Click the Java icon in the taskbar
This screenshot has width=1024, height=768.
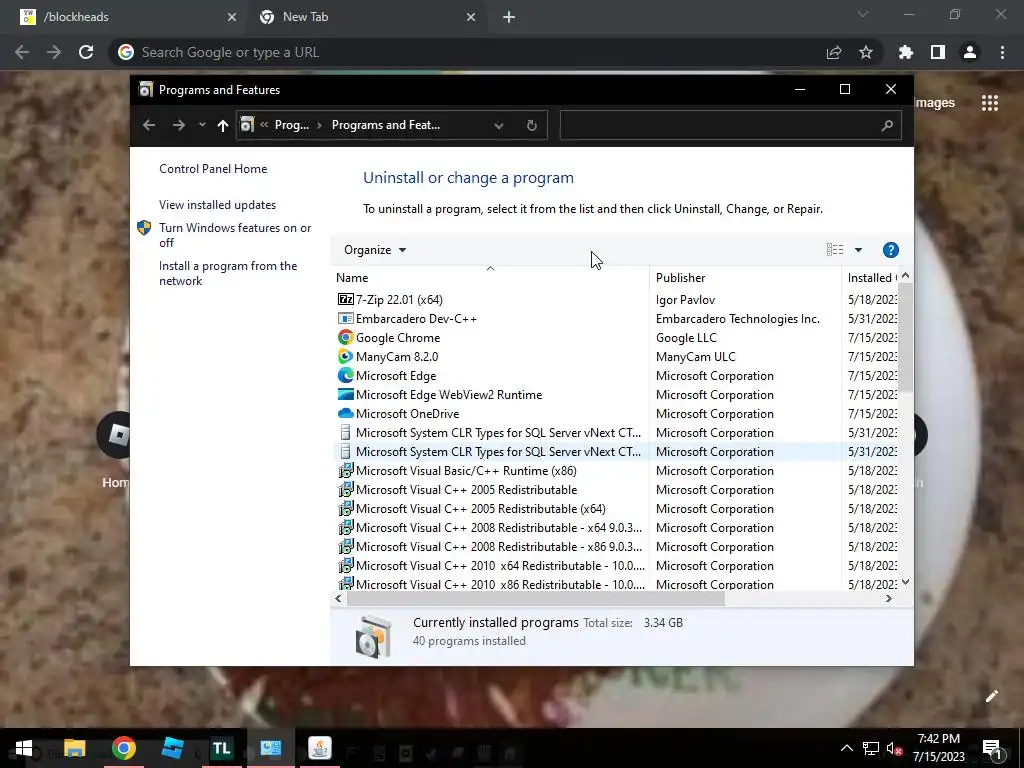tap(319, 748)
